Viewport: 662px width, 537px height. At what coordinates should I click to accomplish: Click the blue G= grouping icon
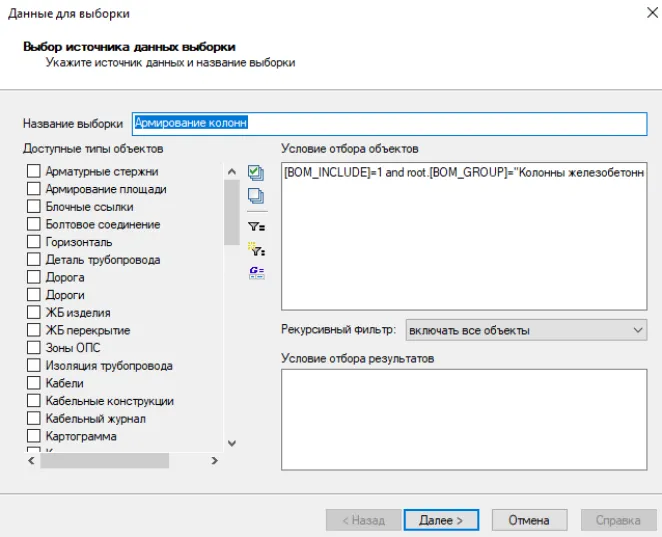(x=255, y=271)
